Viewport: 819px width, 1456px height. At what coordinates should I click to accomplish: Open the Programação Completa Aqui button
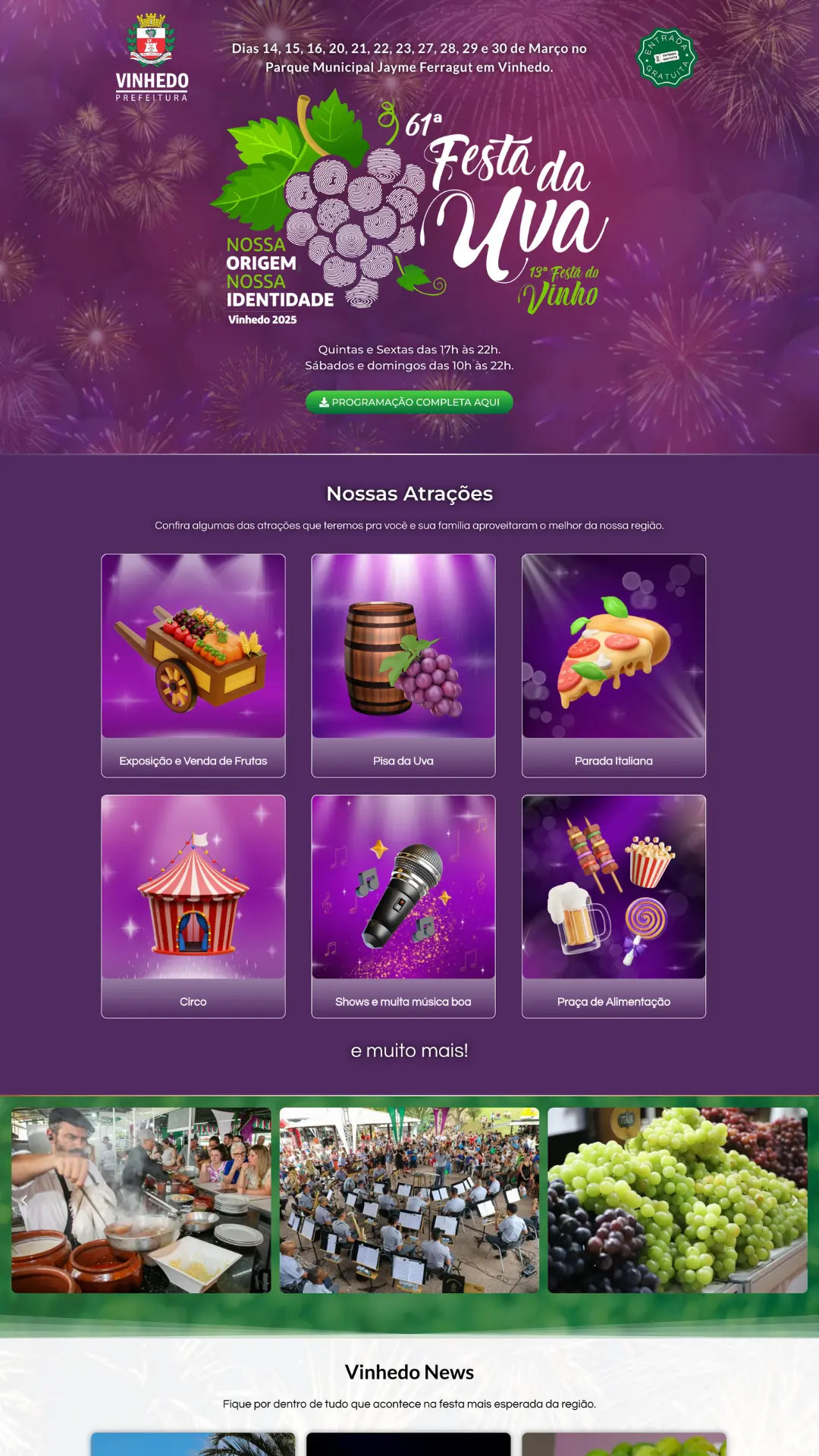(x=409, y=402)
